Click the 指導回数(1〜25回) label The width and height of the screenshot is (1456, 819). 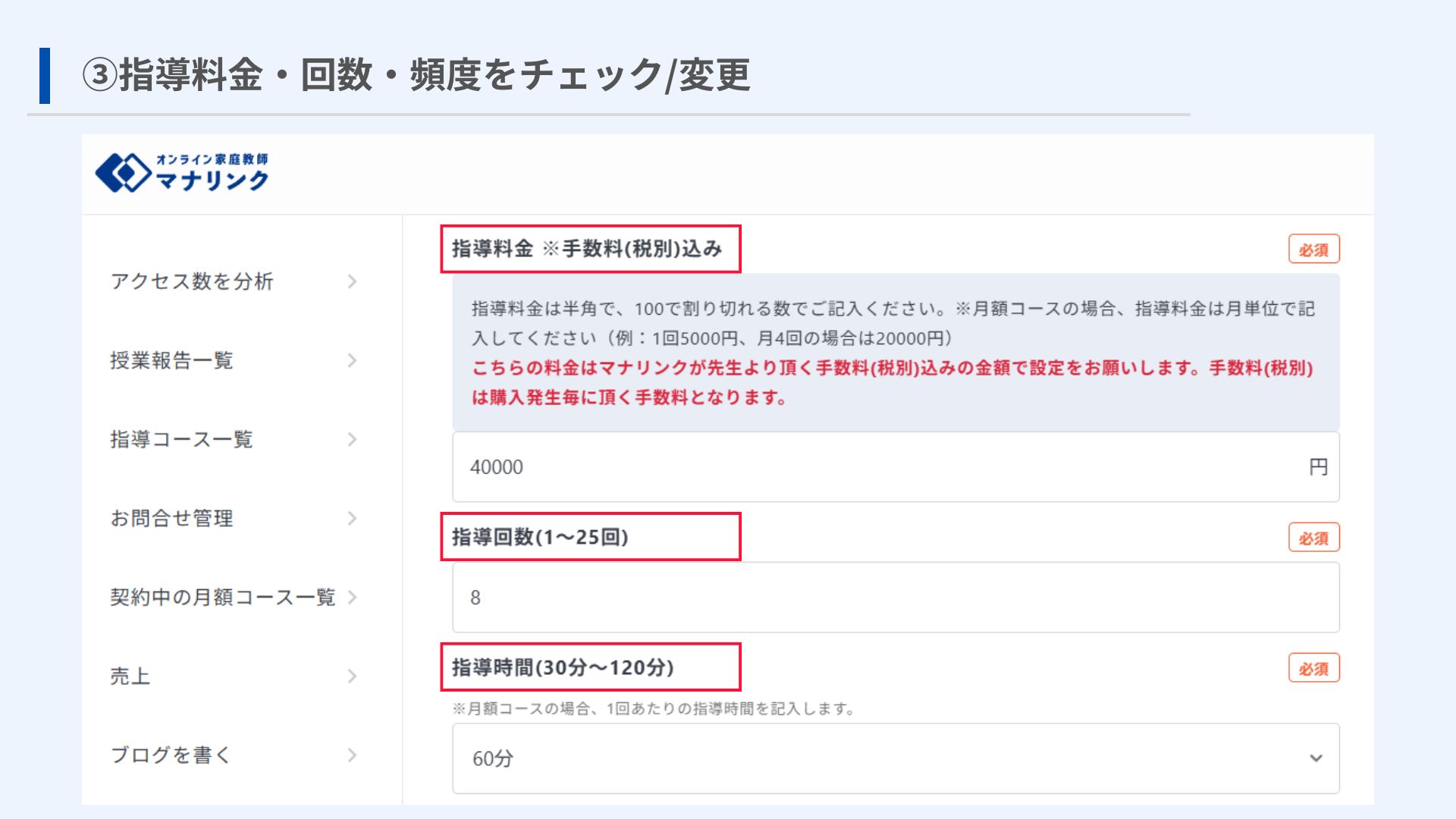tap(540, 537)
